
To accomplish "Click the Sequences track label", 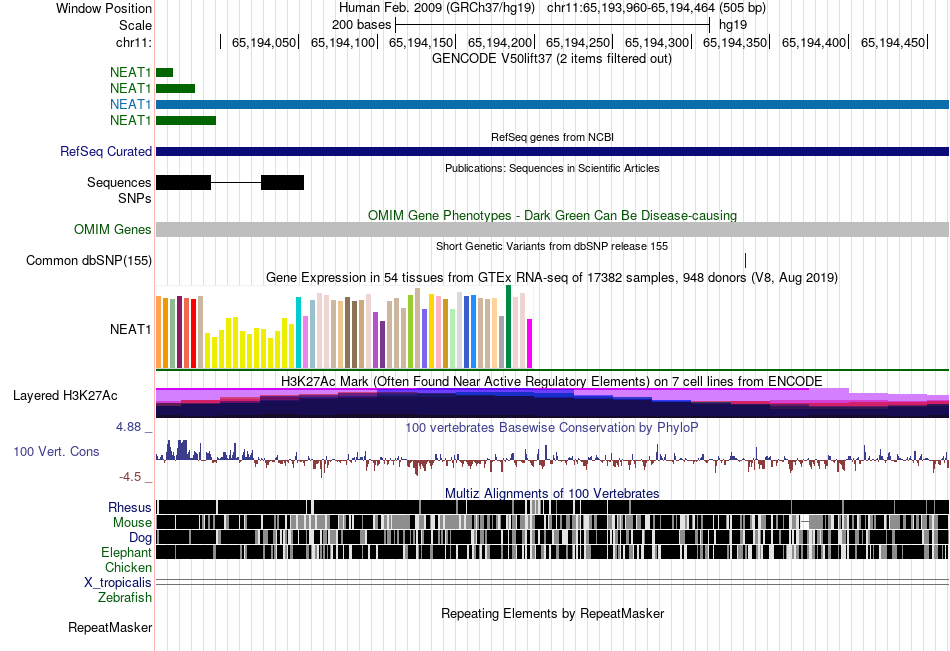I will pos(119,182).
